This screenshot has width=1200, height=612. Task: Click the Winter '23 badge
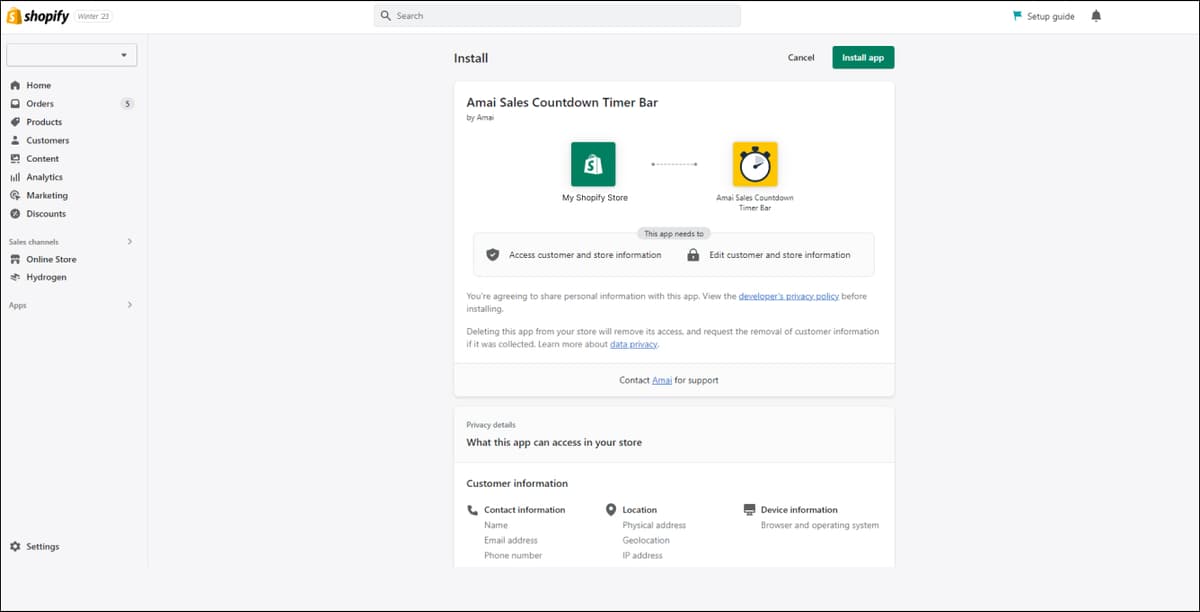click(x=94, y=16)
